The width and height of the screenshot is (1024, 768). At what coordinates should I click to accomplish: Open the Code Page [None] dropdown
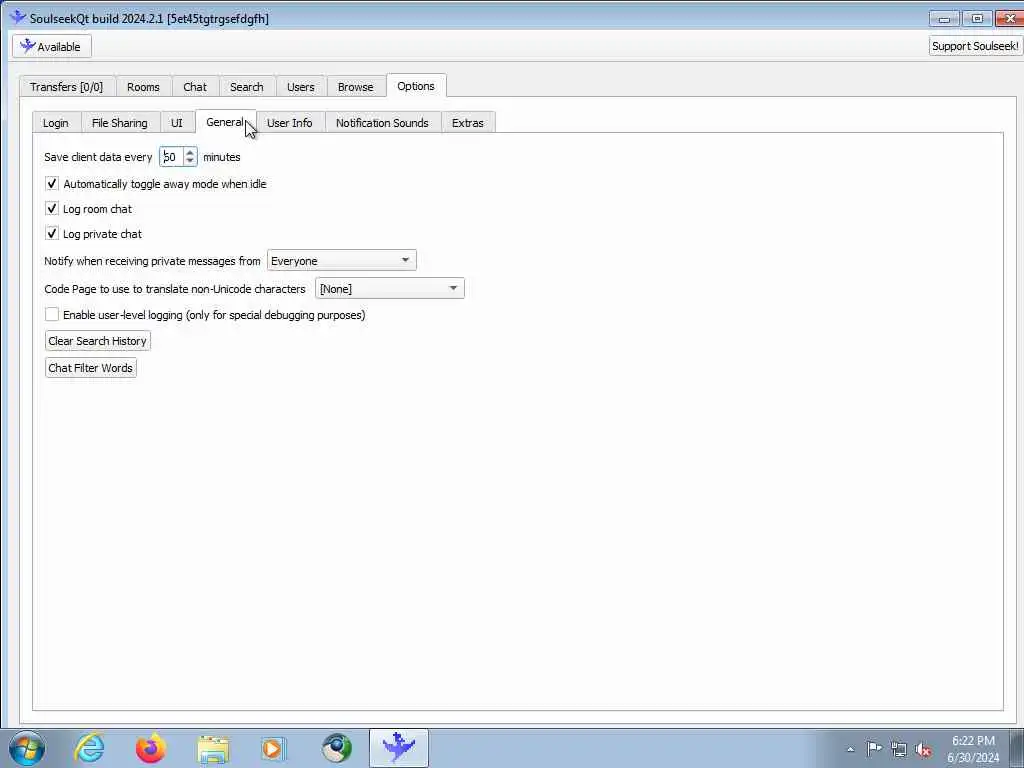pyautogui.click(x=390, y=288)
